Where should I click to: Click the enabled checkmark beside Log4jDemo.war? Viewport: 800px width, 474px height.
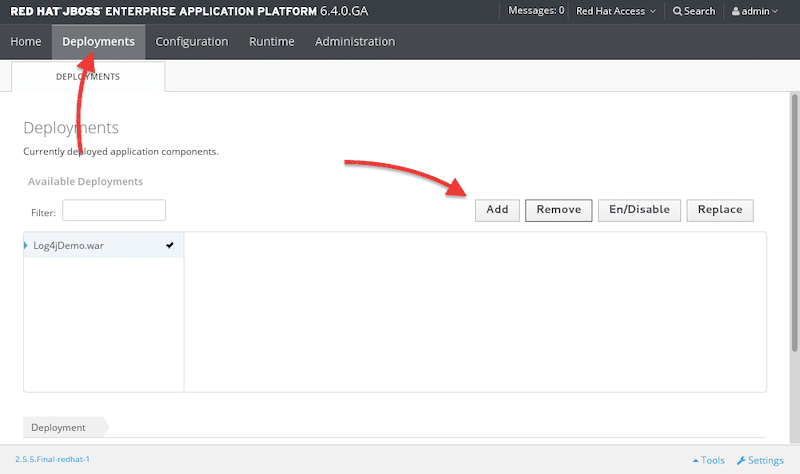pos(170,245)
